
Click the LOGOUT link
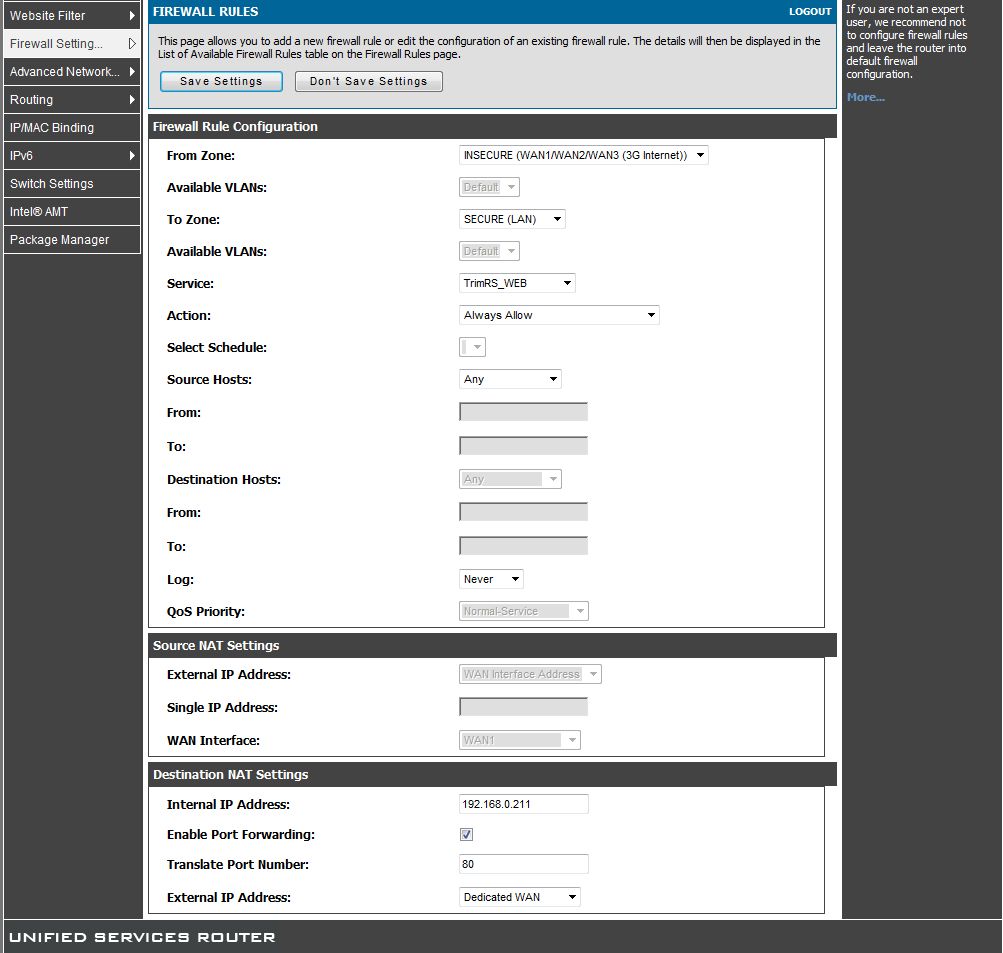(809, 12)
